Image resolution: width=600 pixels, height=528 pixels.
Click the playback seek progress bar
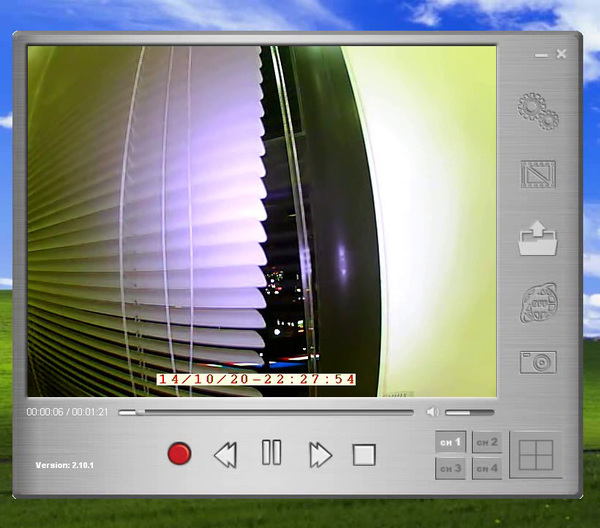[265, 412]
